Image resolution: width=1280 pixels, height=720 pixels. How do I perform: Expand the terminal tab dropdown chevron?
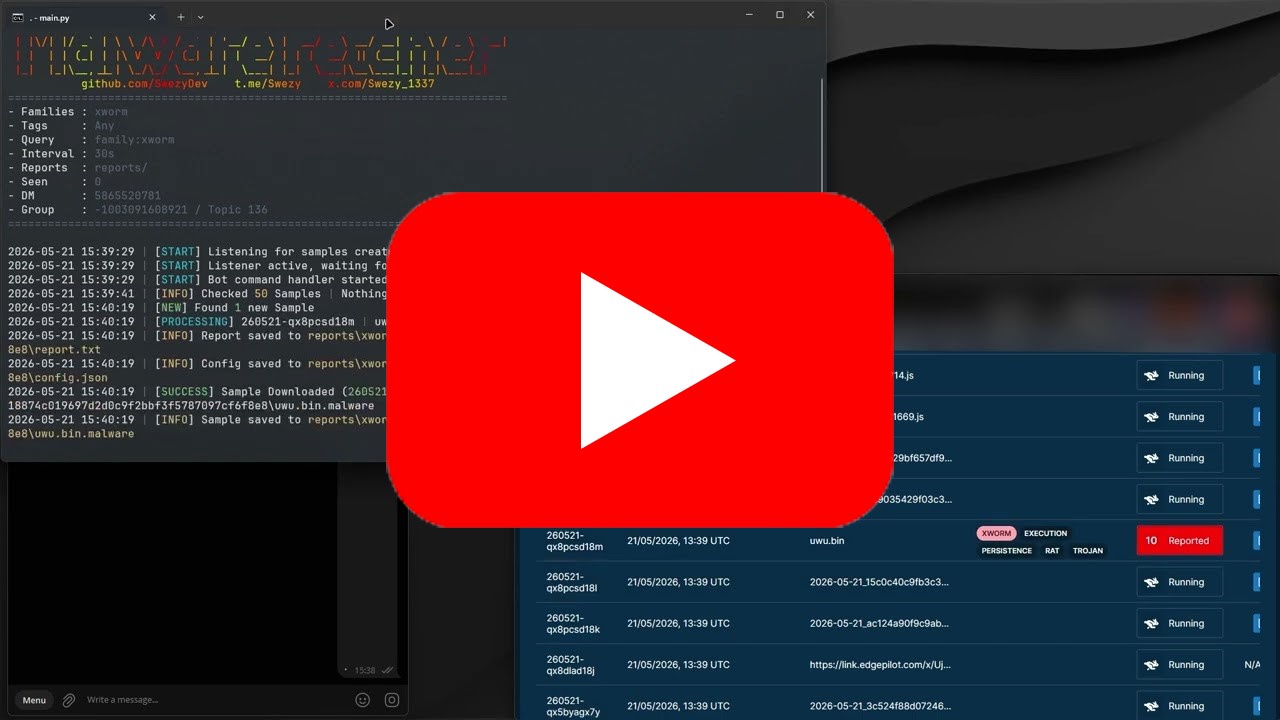(x=201, y=17)
